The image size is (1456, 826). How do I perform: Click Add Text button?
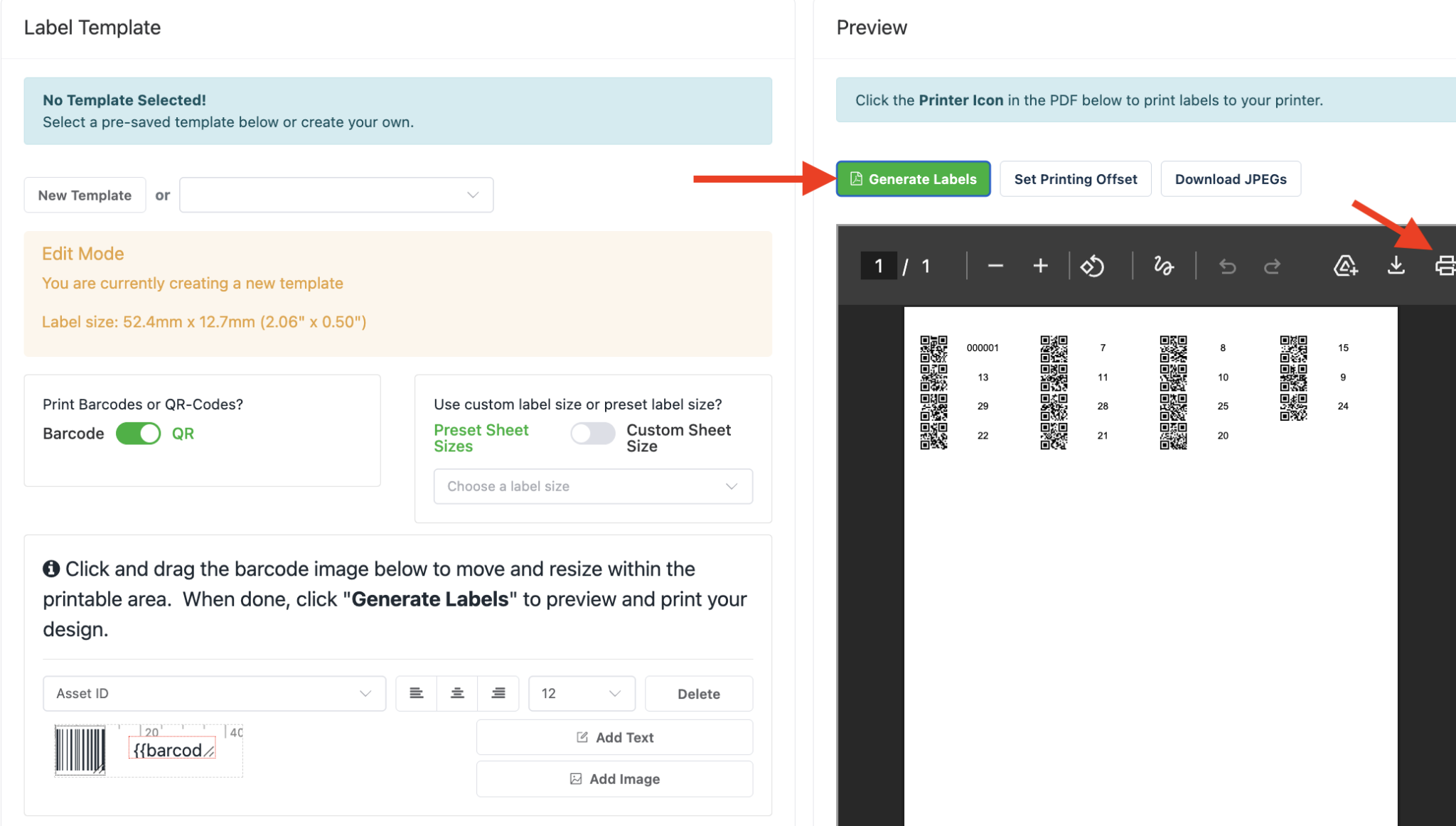614,737
